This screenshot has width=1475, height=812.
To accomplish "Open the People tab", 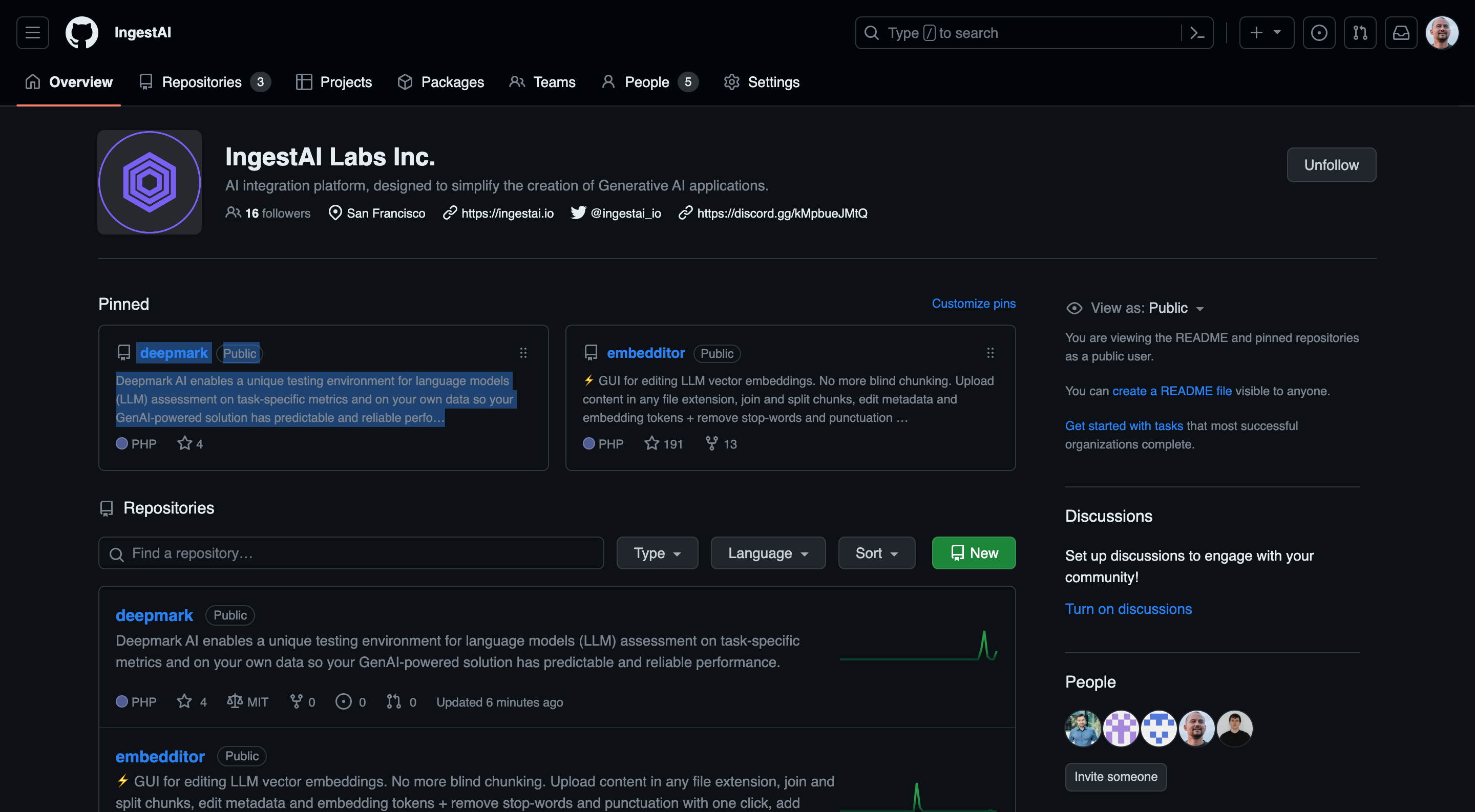I will (x=650, y=82).
